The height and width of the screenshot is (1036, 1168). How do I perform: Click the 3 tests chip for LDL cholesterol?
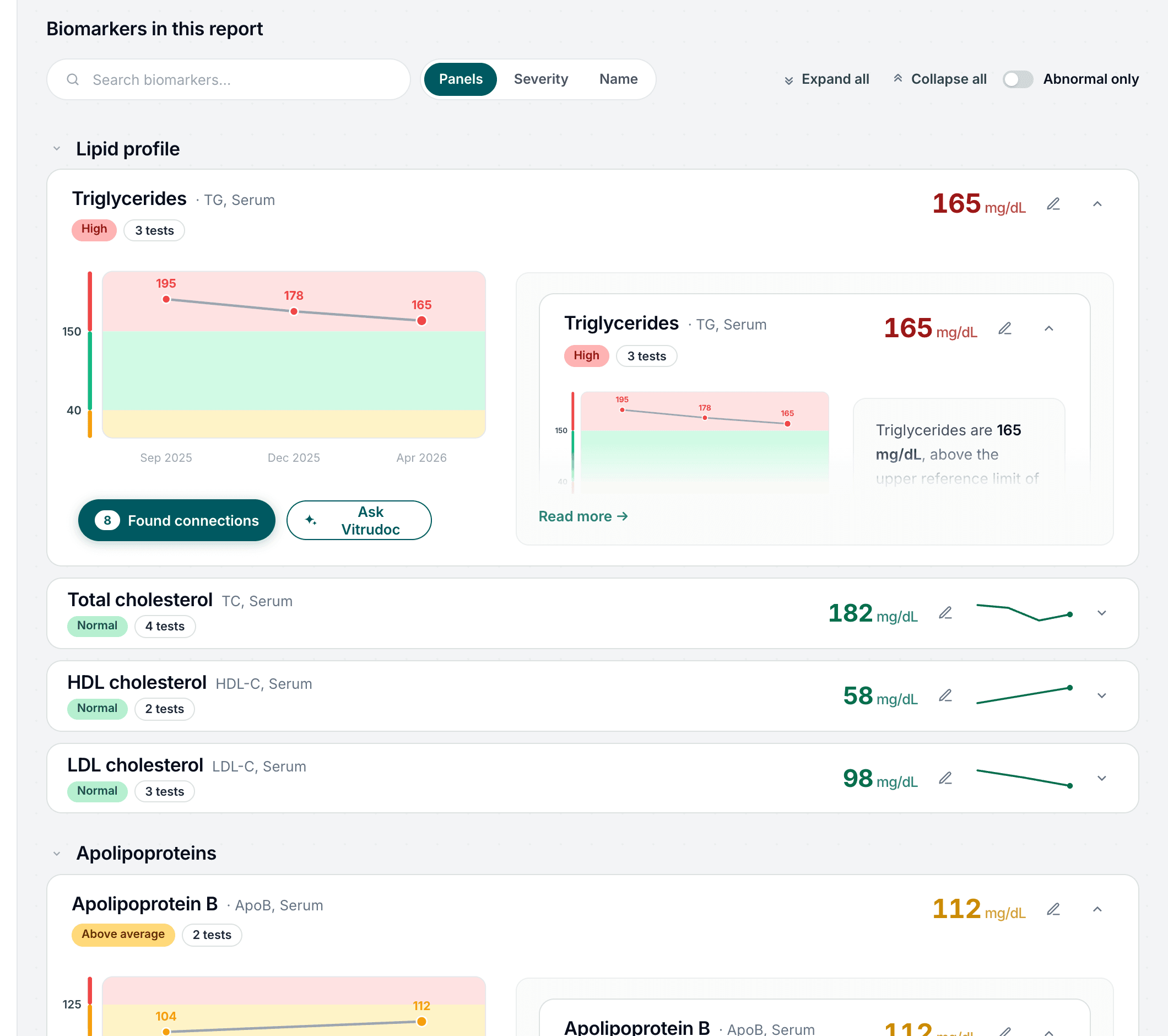(x=165, y=792)
